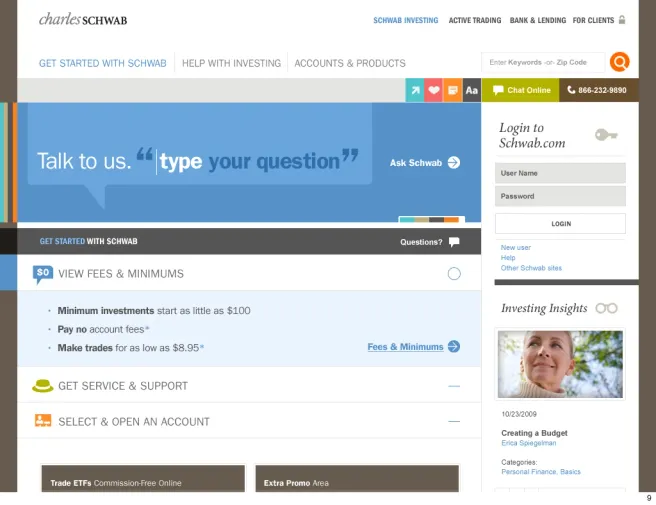Click the Make trades bullet text
656x505 pixels.
[x=130, y=348]
